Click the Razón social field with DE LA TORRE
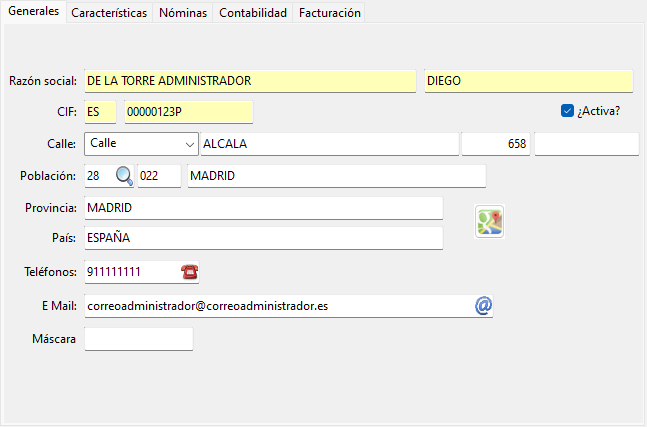Viewport: 647px width, 427px height. tap(250, 81)
